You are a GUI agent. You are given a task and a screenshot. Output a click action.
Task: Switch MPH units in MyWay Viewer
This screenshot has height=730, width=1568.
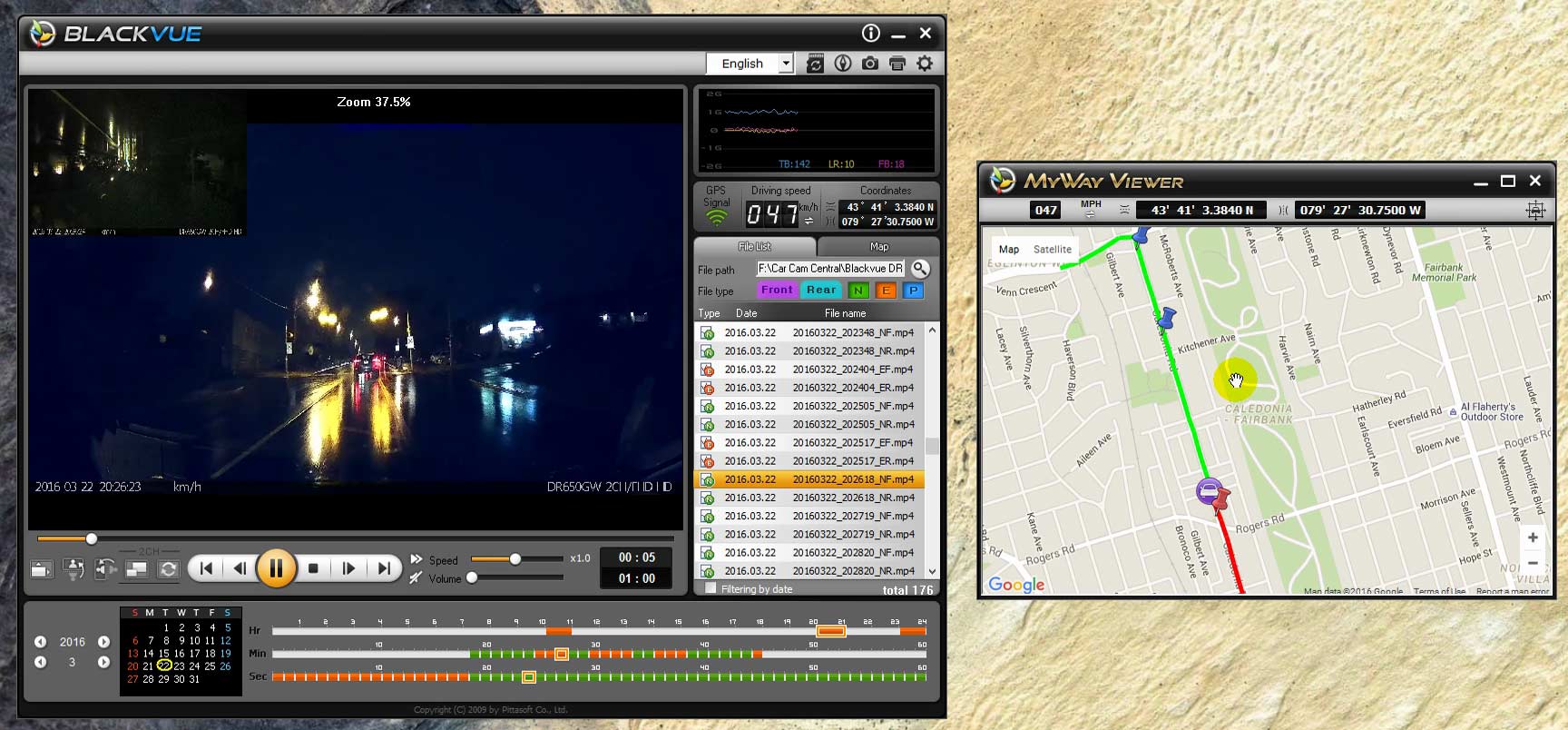pos(1091,209)
